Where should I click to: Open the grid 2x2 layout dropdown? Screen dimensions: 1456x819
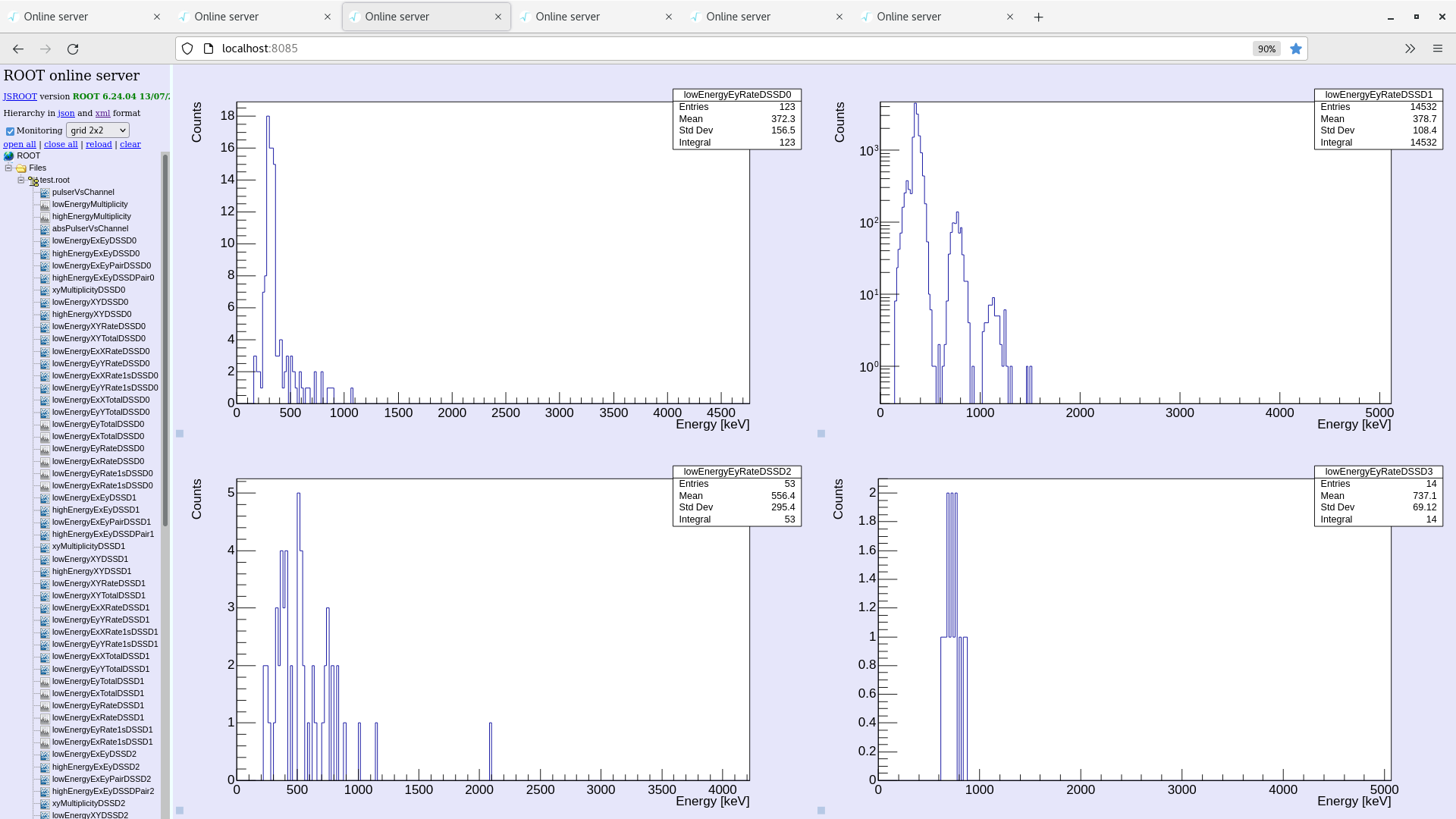(98, 130)
